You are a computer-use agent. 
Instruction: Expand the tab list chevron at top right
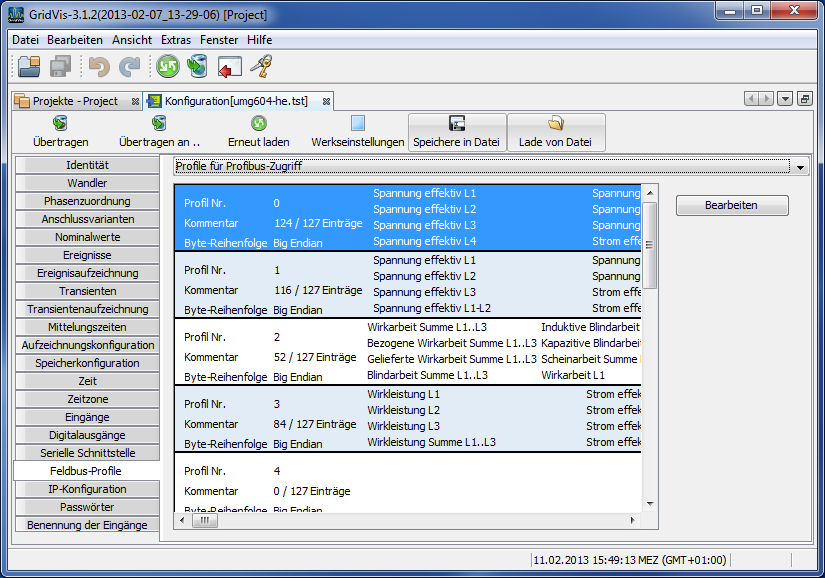coord(785,101)
